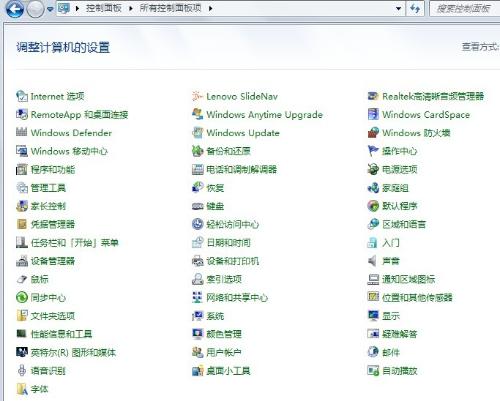Viewport: 500px width, 401px height.
Task: Open 语音识别 link
Action: click(48, 371)
